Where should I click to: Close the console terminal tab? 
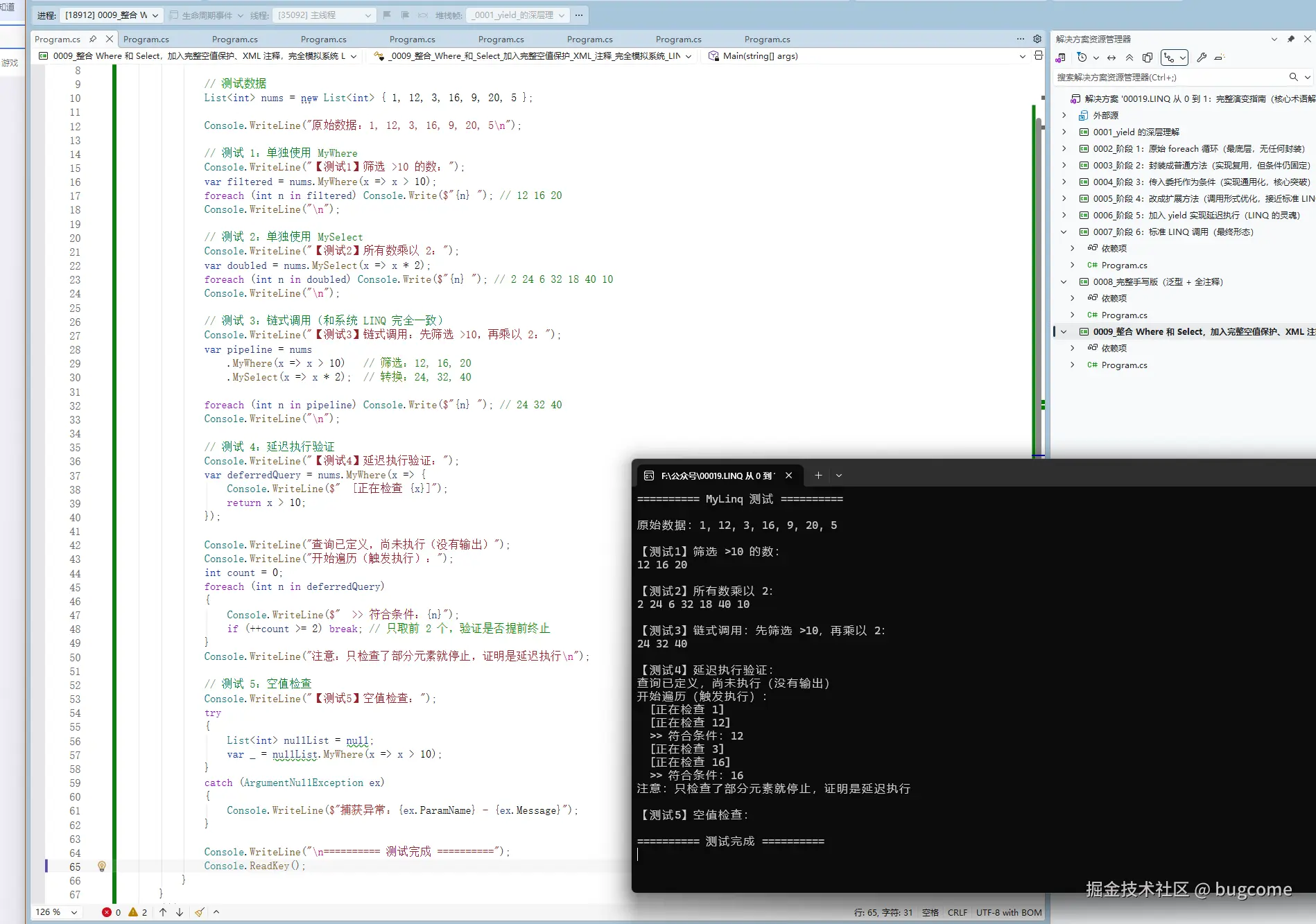coord(788,475)
